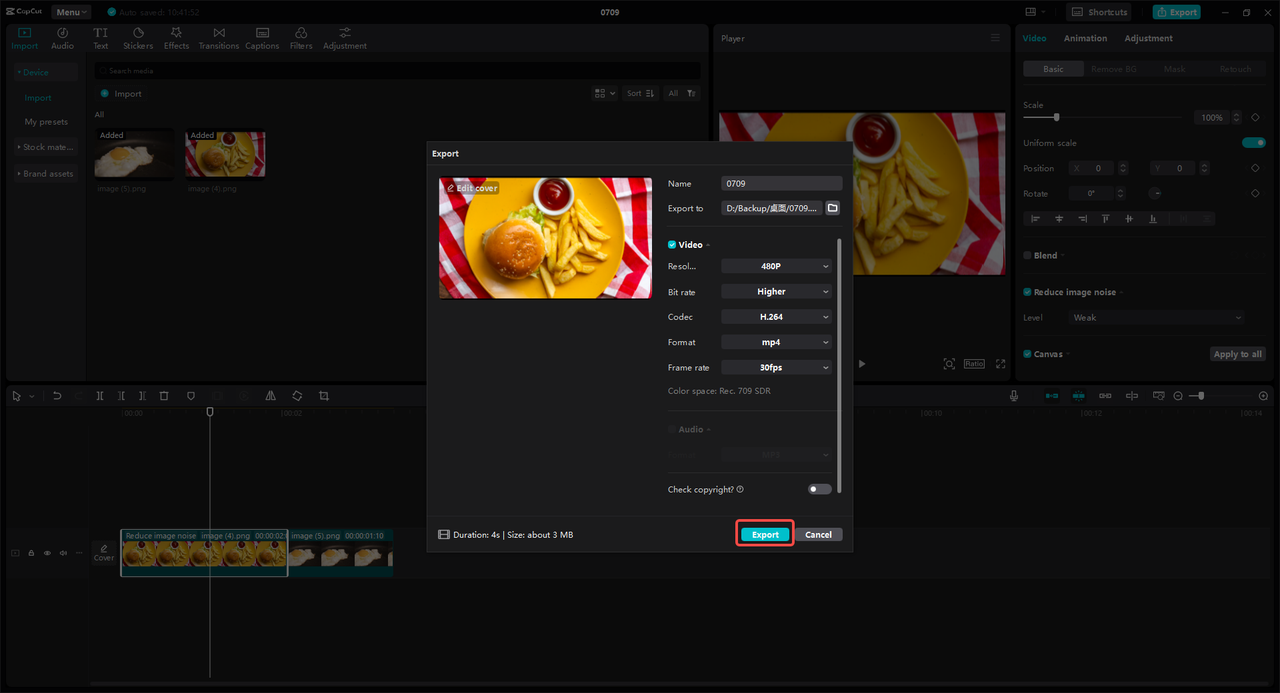Open the Filters tab
The width and height of the screenshot is (1280, 693).
tap(301, 39)
